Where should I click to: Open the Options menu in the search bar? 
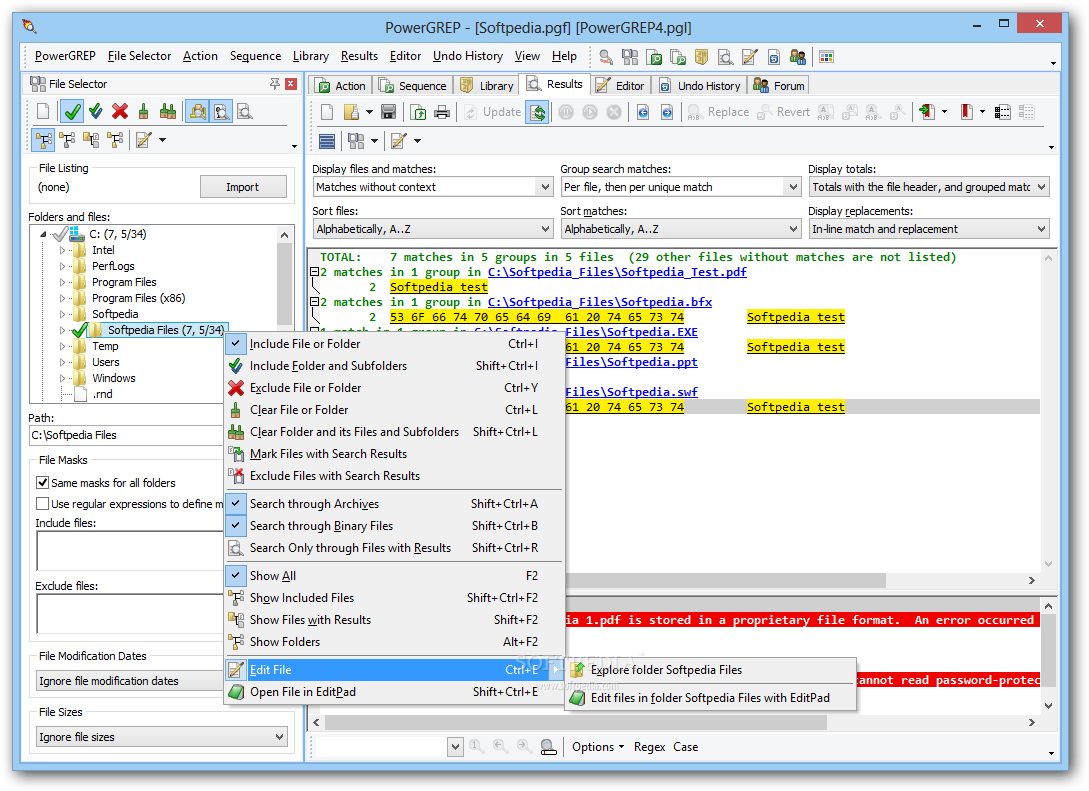pyautogui.click(x=597, y=747)
